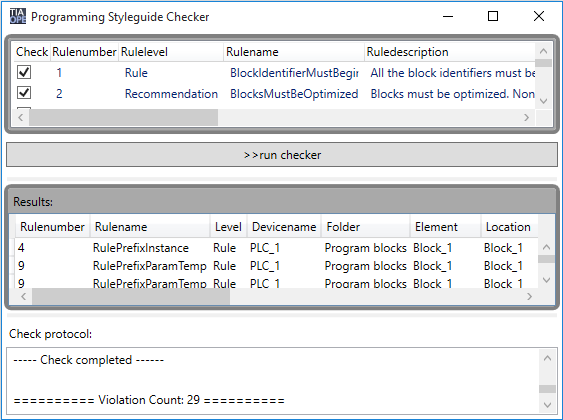The height and width of the screenshot is (420, 563).
Task: Maximize the Programming Styleguide Checker window
Action: pos(493,17)
